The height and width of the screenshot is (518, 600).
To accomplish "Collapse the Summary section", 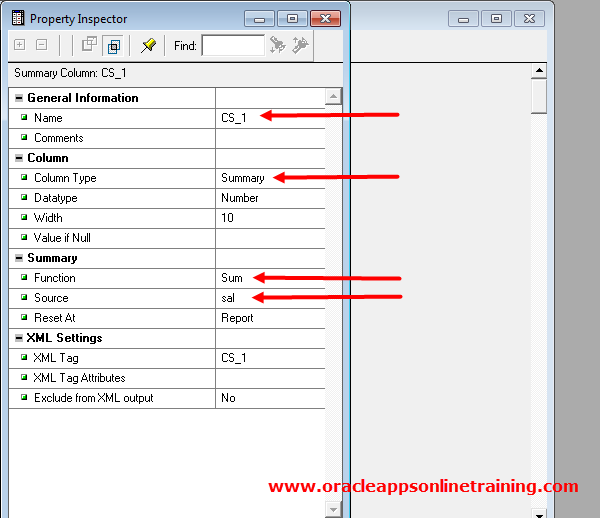I will tap(18, 258).
